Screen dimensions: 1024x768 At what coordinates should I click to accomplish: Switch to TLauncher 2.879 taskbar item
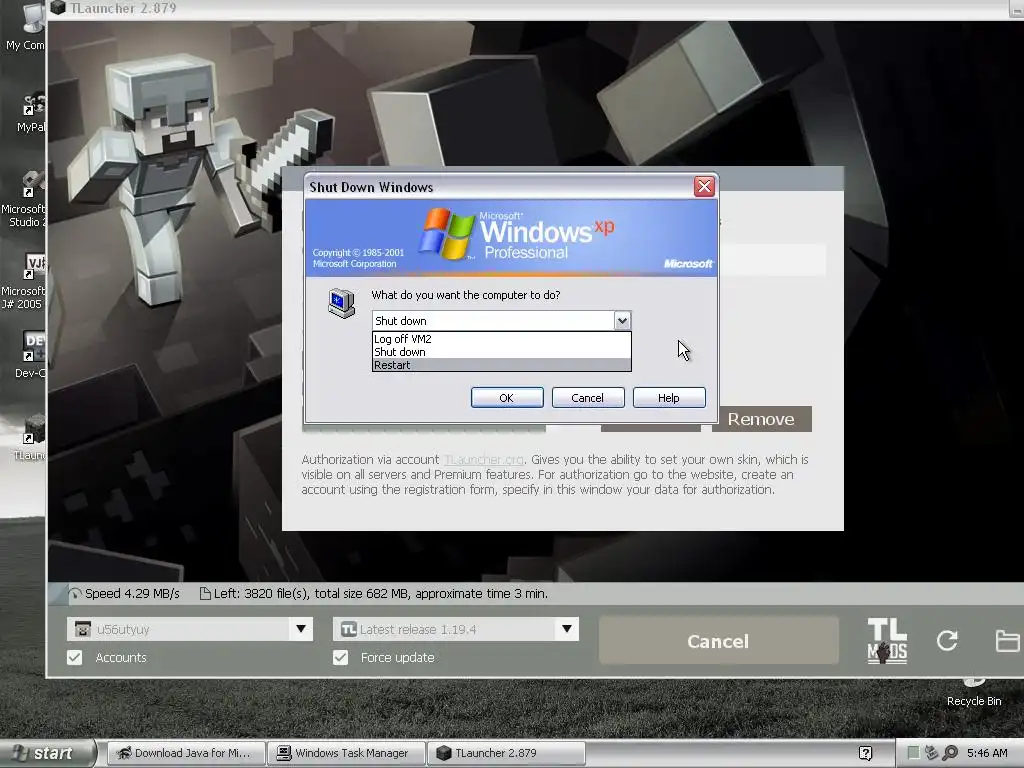[x=507, y=753]
